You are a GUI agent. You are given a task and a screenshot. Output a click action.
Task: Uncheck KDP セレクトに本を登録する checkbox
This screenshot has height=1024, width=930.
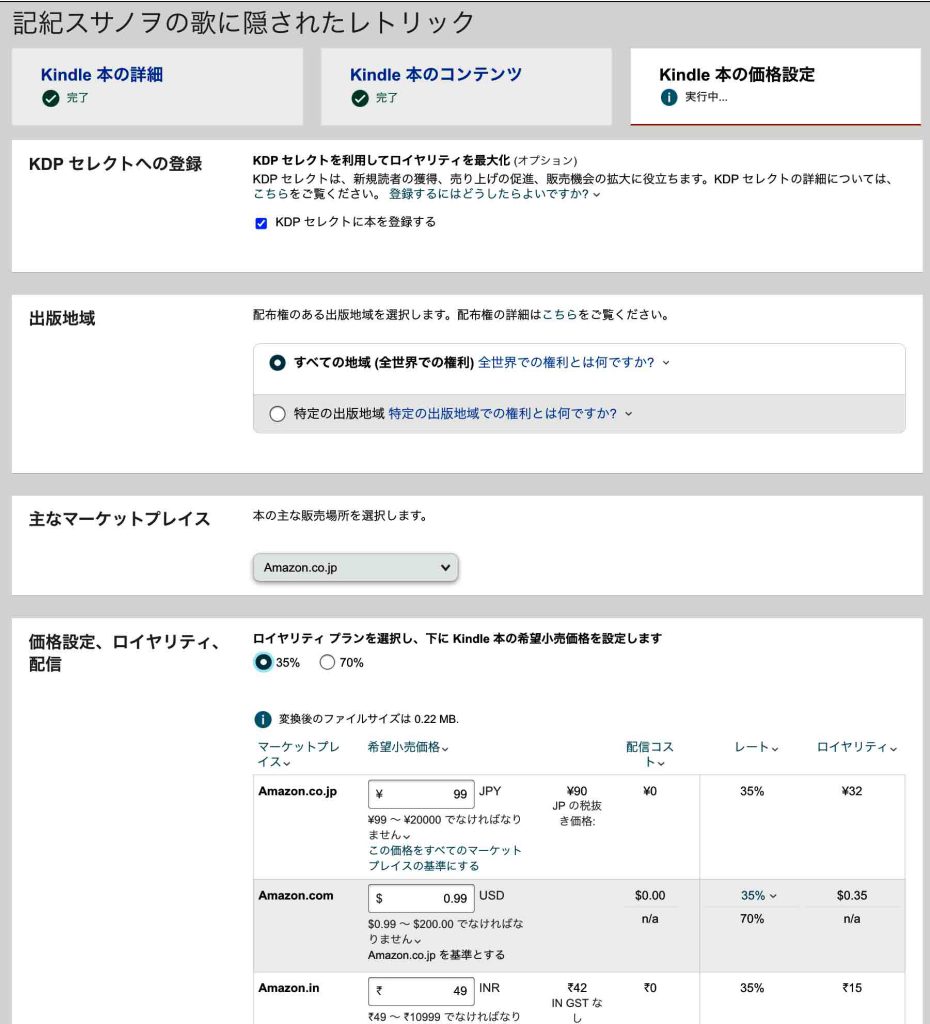261,223
